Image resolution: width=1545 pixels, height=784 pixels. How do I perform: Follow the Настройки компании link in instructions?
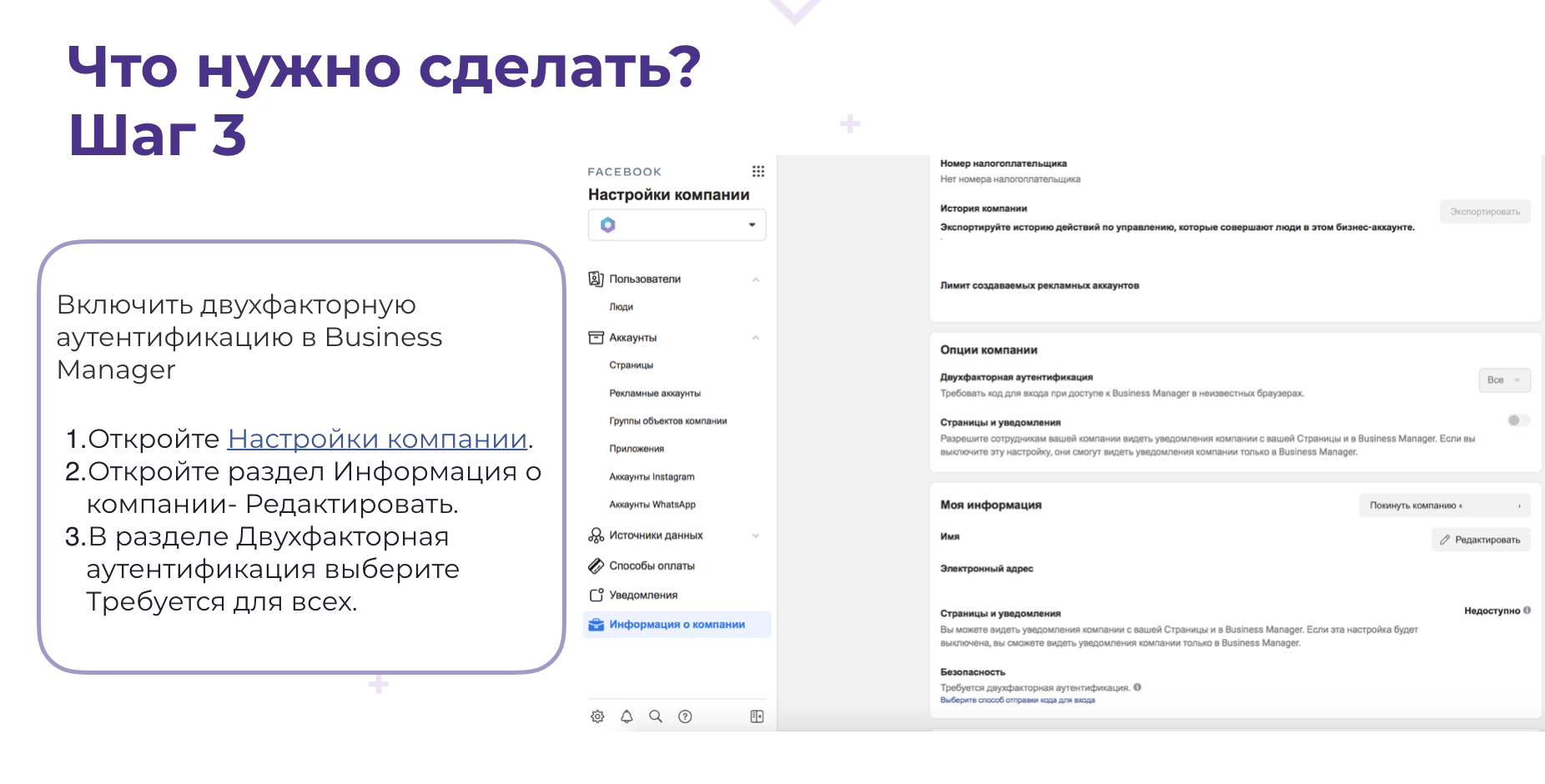click(x=377, y=439)
